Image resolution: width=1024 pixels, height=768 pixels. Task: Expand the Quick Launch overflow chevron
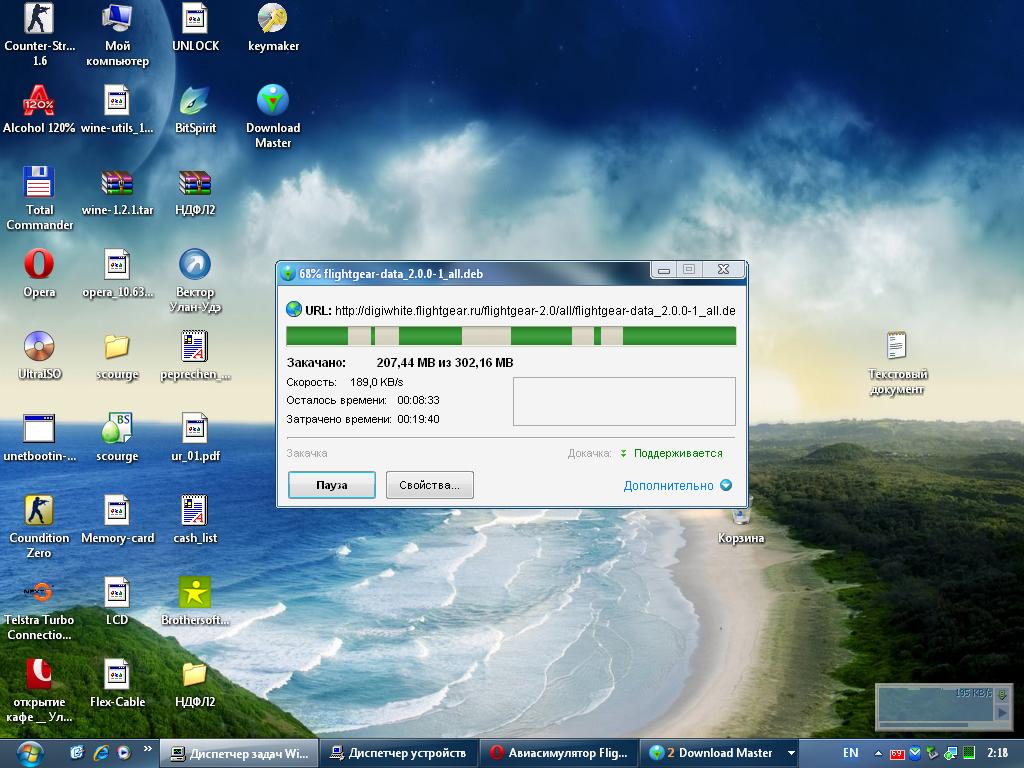tap(149, 748)
